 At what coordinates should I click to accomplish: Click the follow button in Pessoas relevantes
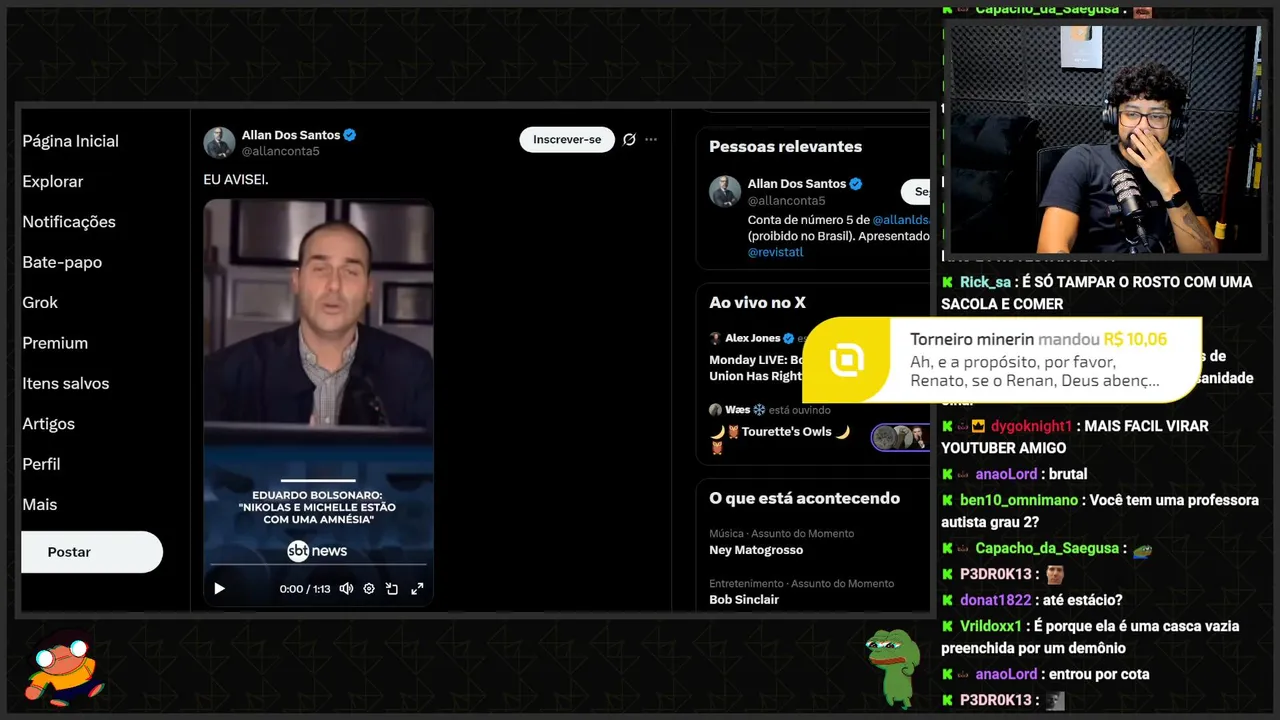(916, 191)
